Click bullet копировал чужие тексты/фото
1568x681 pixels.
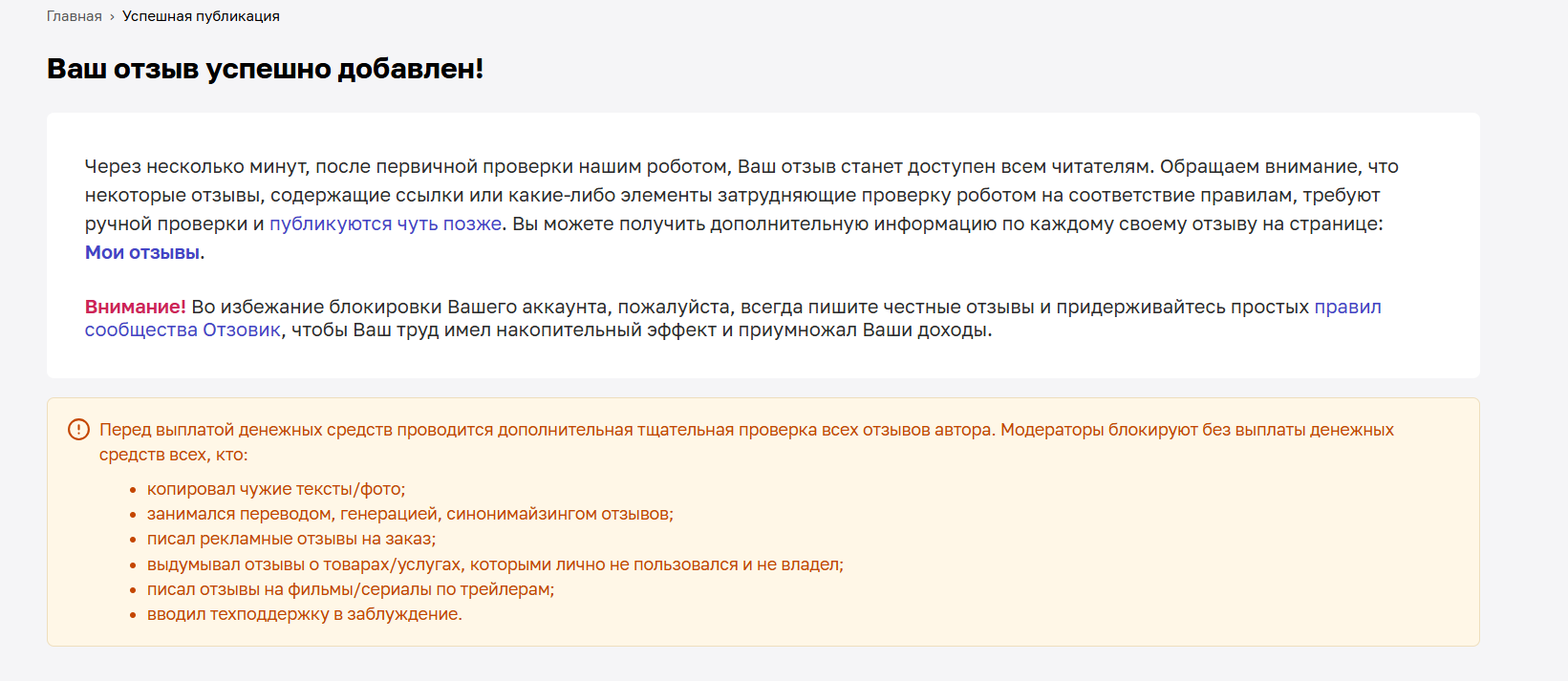276,489
